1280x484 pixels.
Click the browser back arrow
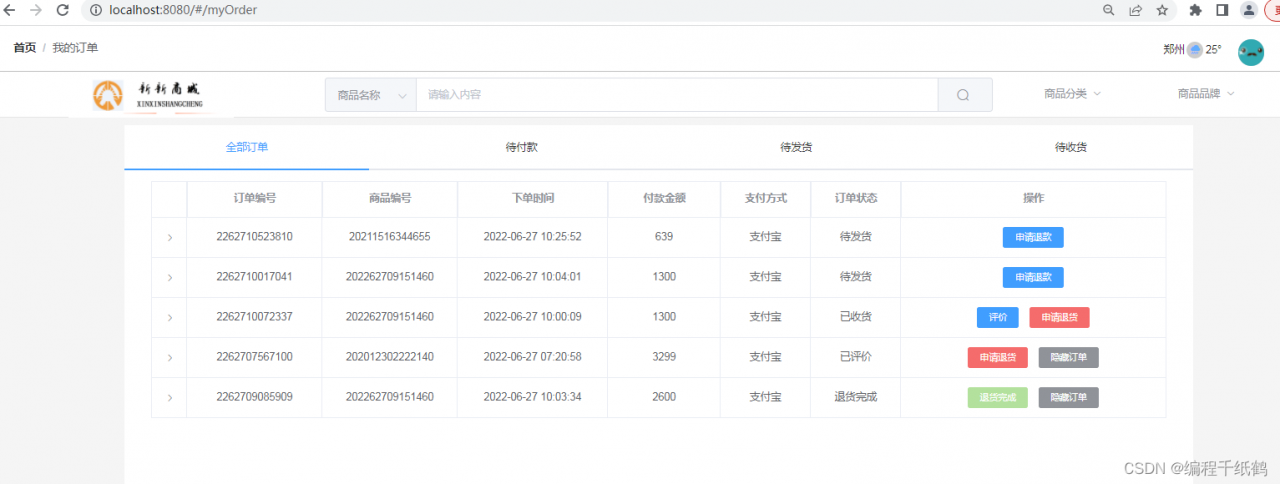point(10,10)
